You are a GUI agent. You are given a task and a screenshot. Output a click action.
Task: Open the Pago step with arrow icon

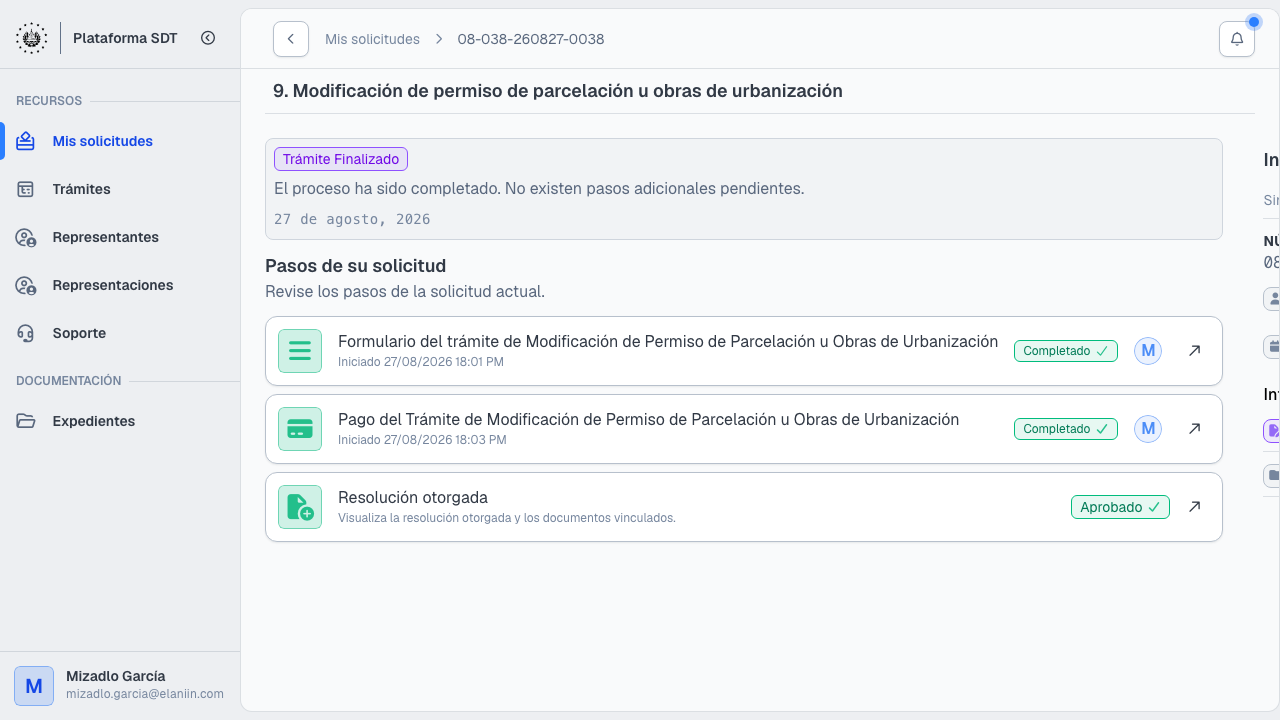(1194, 429)
